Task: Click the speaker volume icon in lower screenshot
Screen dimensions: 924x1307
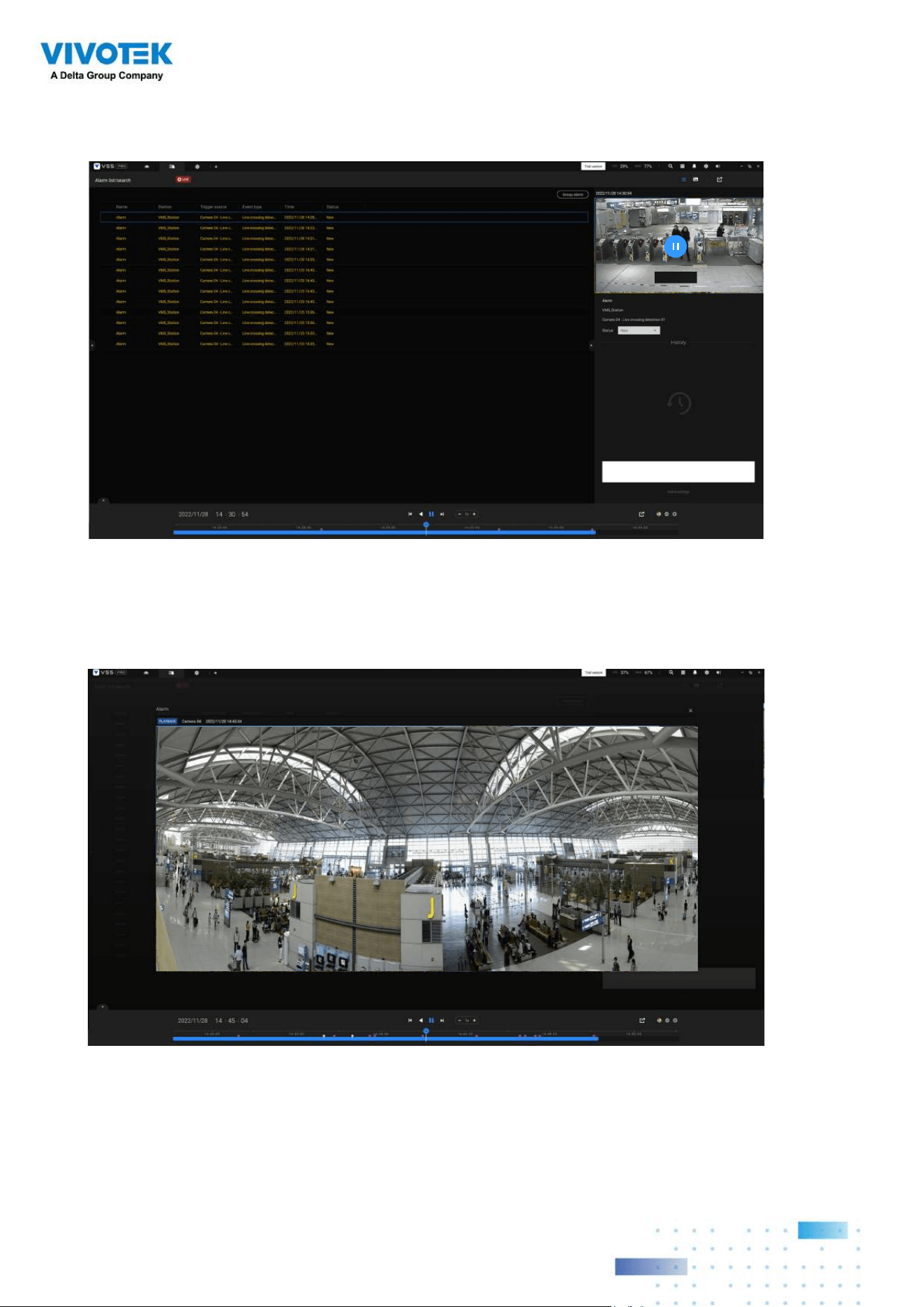Action: click(718, 672)
